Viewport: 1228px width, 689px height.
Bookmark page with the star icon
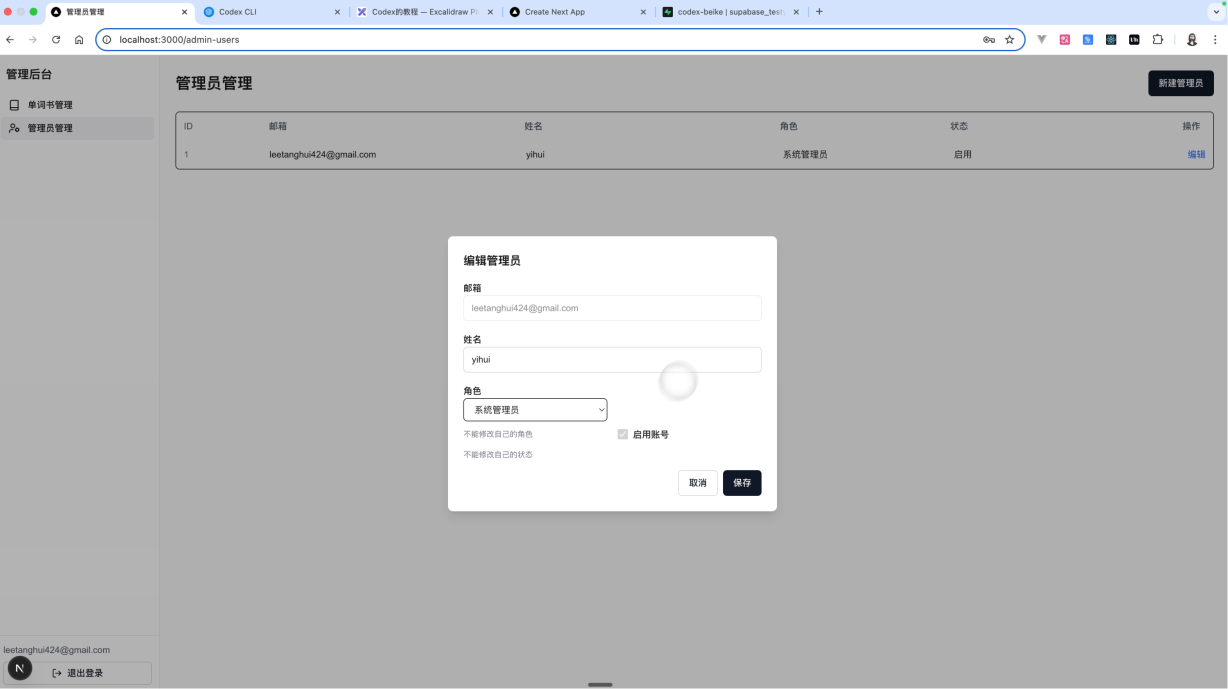pyautogui.click(x=1009, y=40)
